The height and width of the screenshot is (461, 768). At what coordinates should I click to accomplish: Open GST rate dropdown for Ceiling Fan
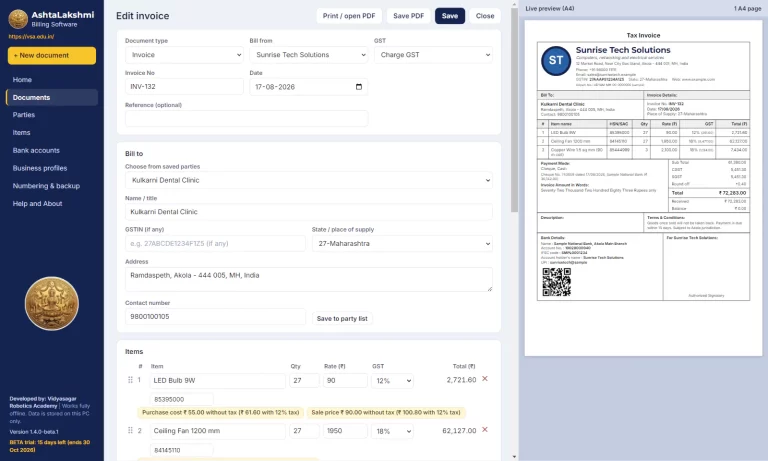tap(392, 432)
